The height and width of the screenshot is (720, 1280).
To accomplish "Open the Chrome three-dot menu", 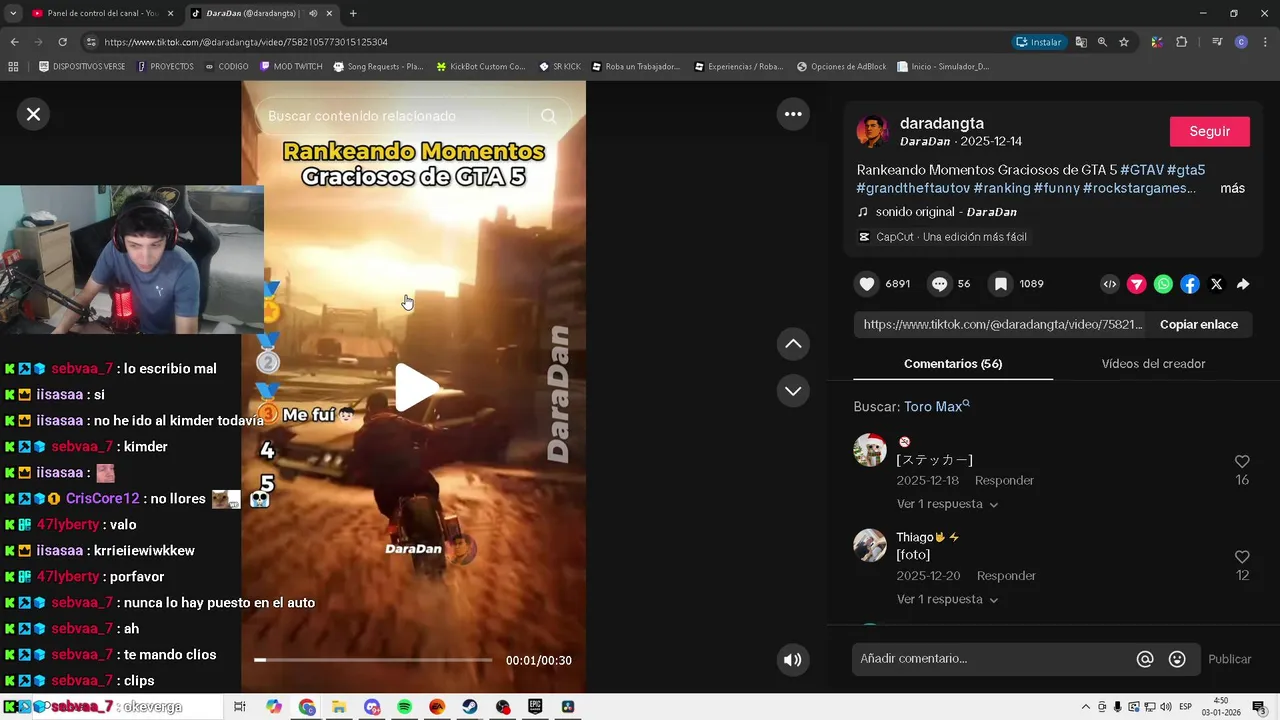I will [x=1265, y=42].
